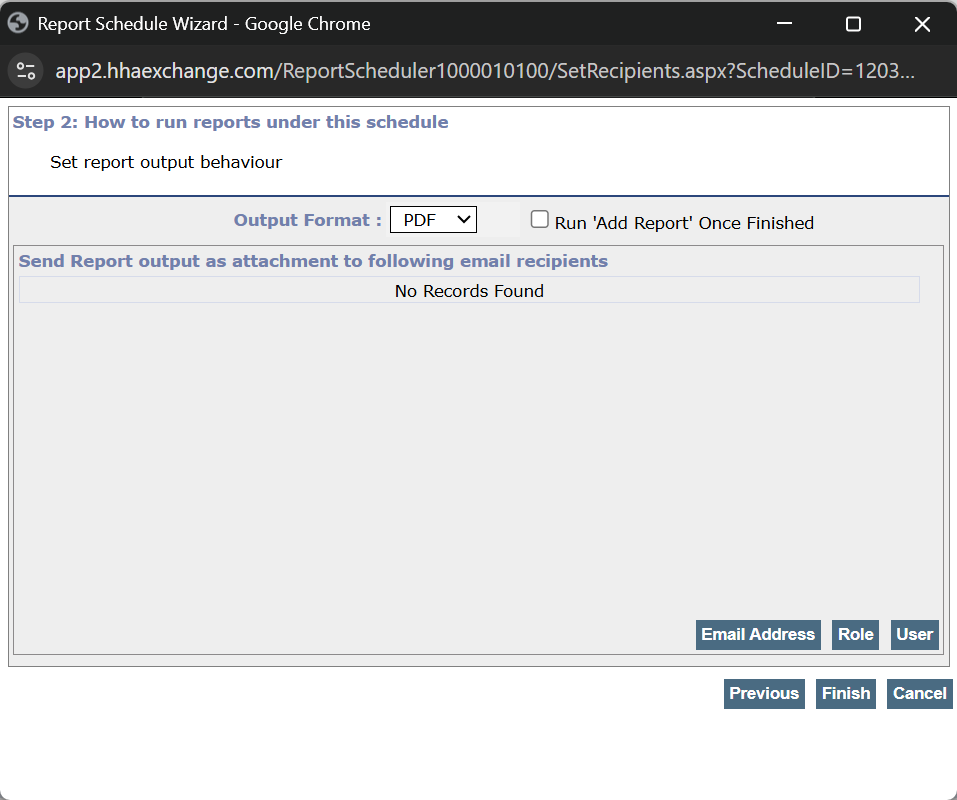Viewport: 957px width, 800px height.
Task: Click the globe icon in the title bar
Action: click(18, 23)
